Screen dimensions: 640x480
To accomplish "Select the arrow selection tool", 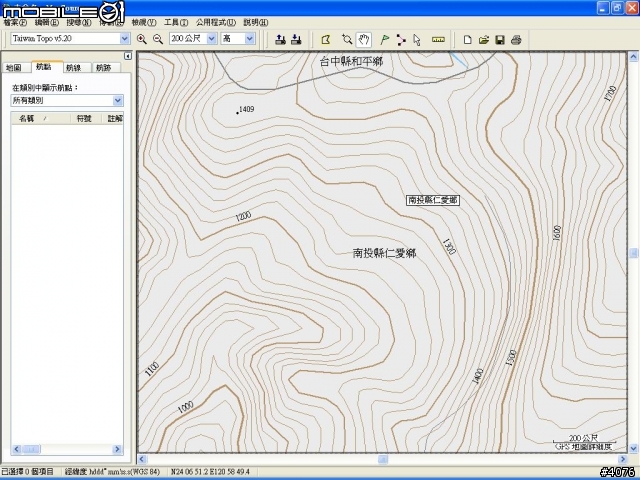I will 417,39.
